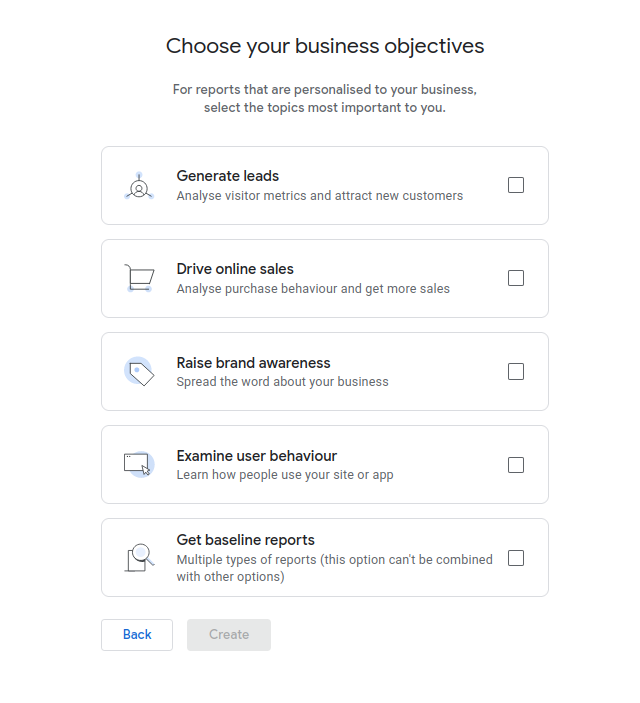Click the Drive online sales heading
Image resolution: width=640 pixels, height=703 pixels.
[x=235, y=269]
